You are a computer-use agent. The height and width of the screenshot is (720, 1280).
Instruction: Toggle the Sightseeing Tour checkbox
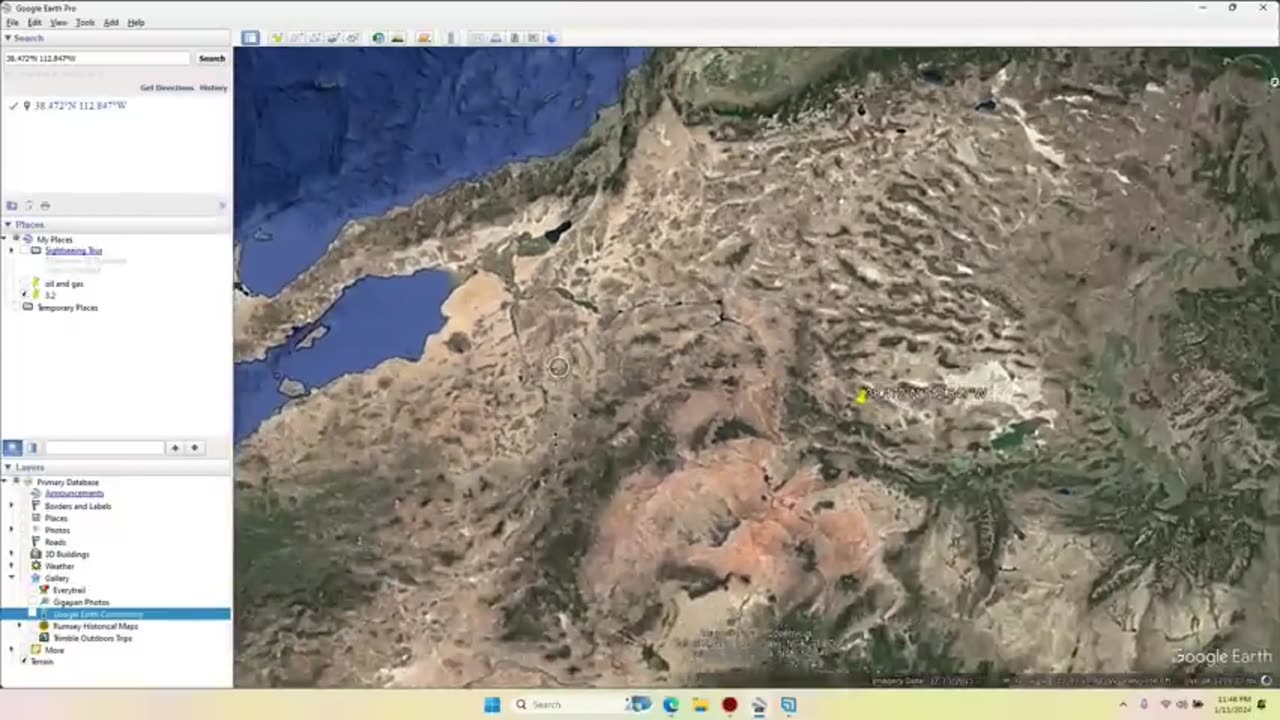(x=23, y=251)
